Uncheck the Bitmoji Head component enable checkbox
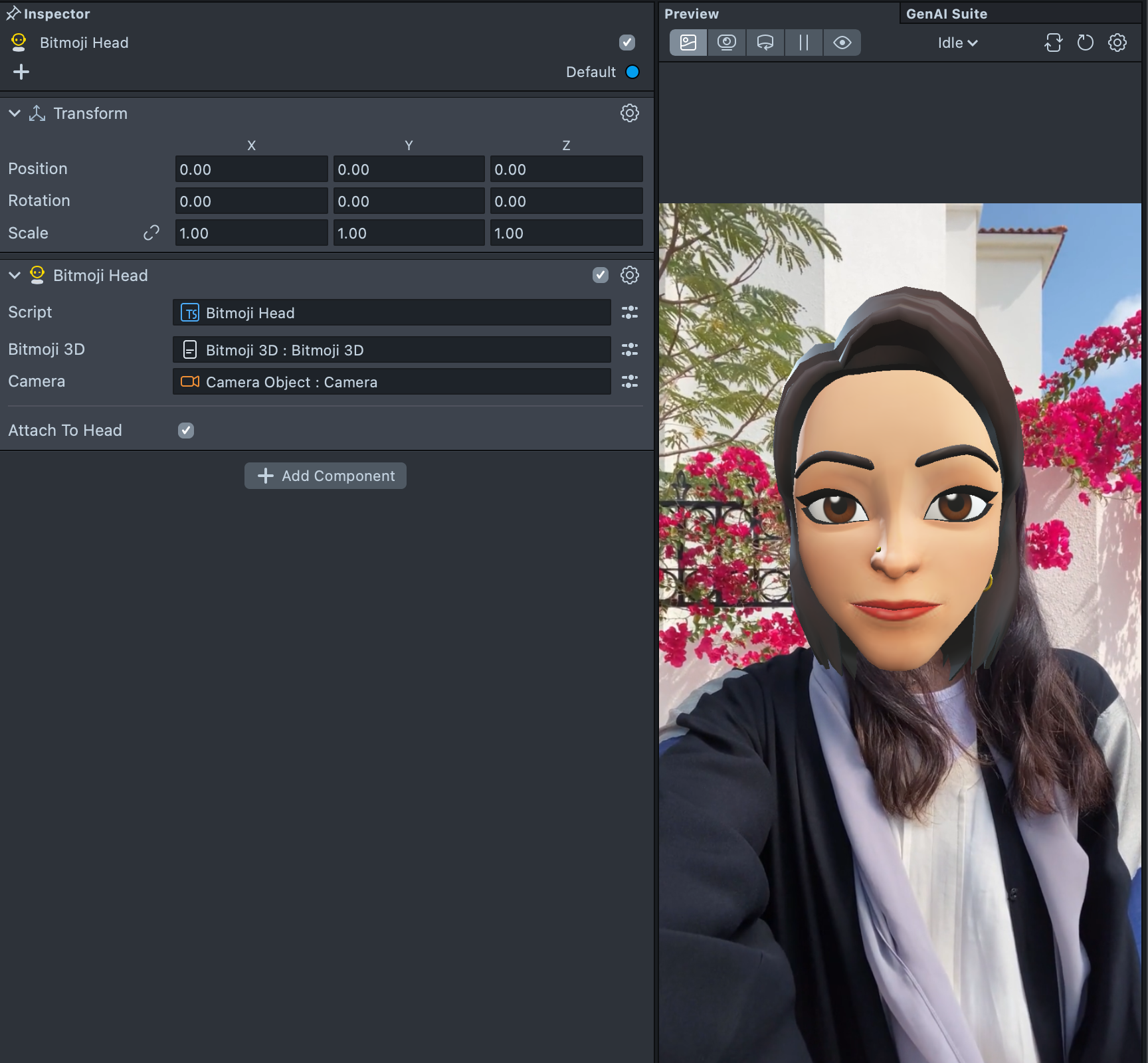The image size is (1148, 1063). point(600,275)
